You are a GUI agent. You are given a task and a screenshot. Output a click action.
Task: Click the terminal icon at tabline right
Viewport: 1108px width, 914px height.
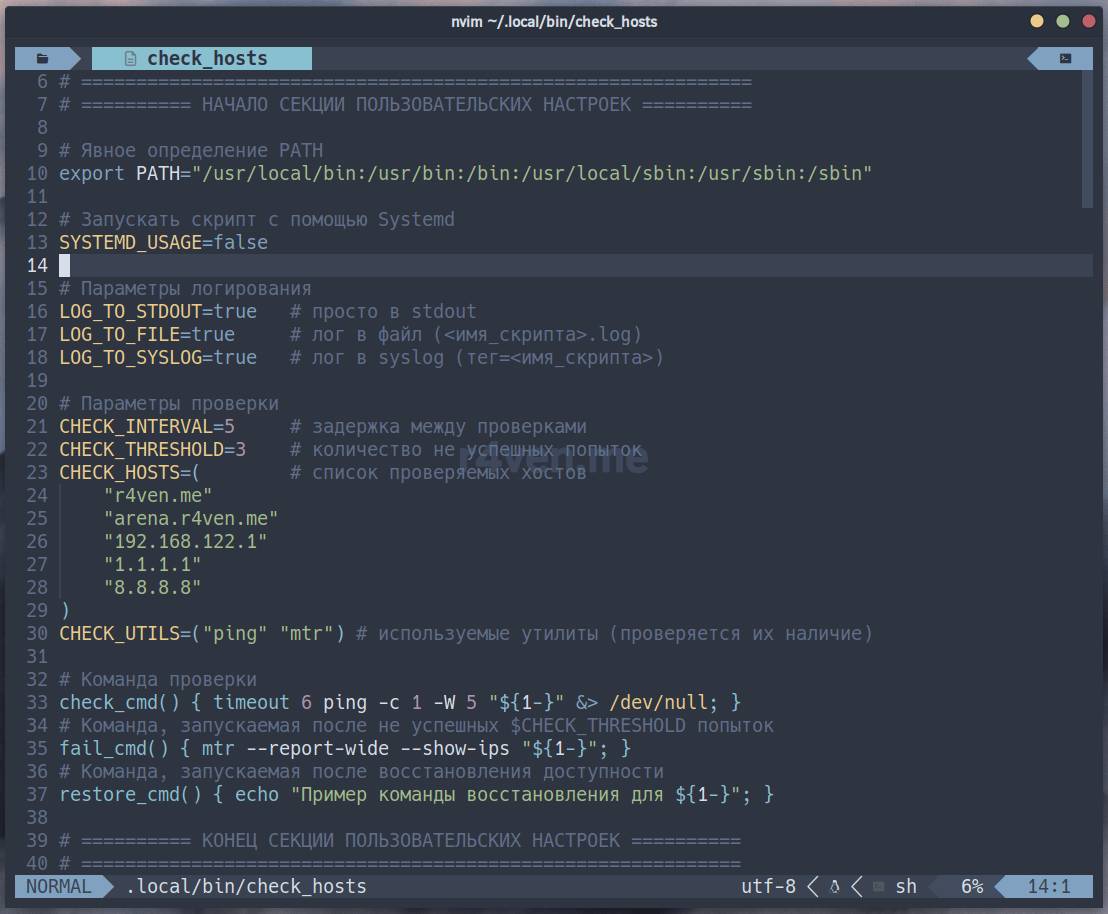(1066, 58)
